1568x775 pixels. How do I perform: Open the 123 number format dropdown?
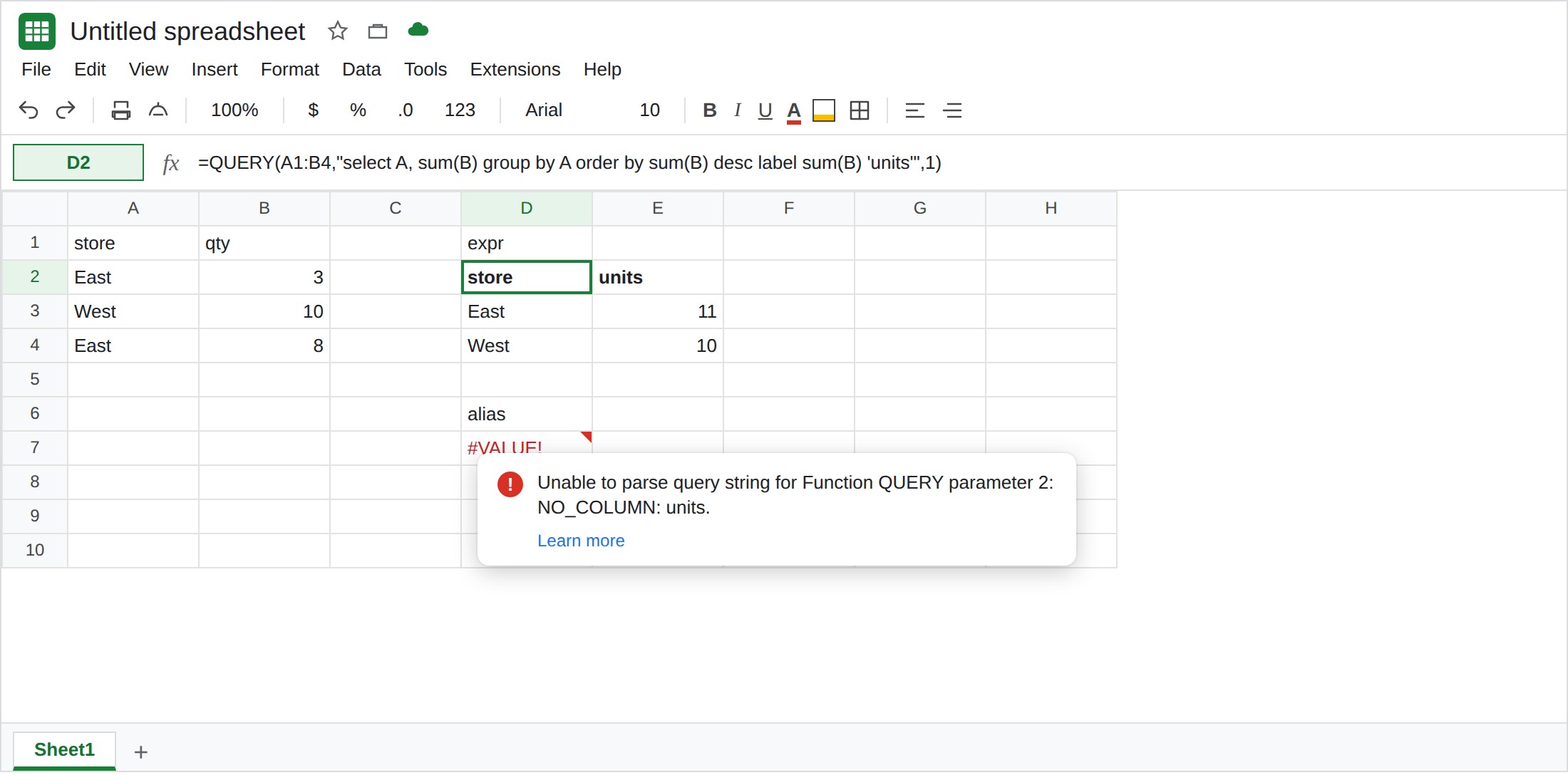(460, 110)
